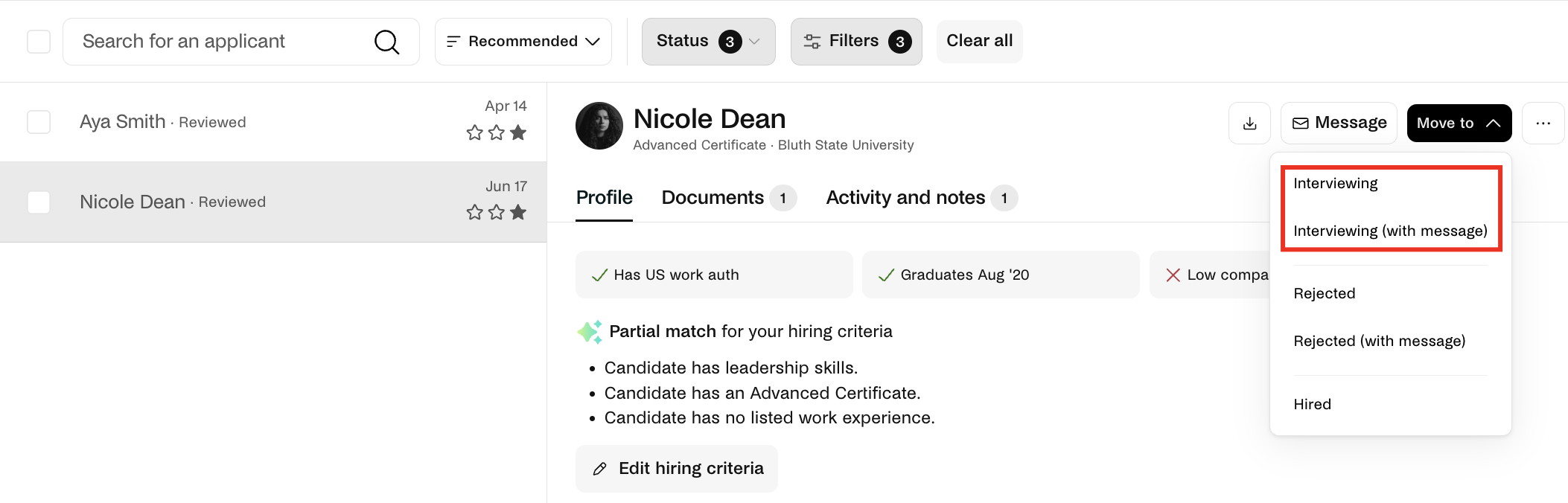Select Nicole Dean in applicant list
The image size is (1568, 503).
click(273, 202)
